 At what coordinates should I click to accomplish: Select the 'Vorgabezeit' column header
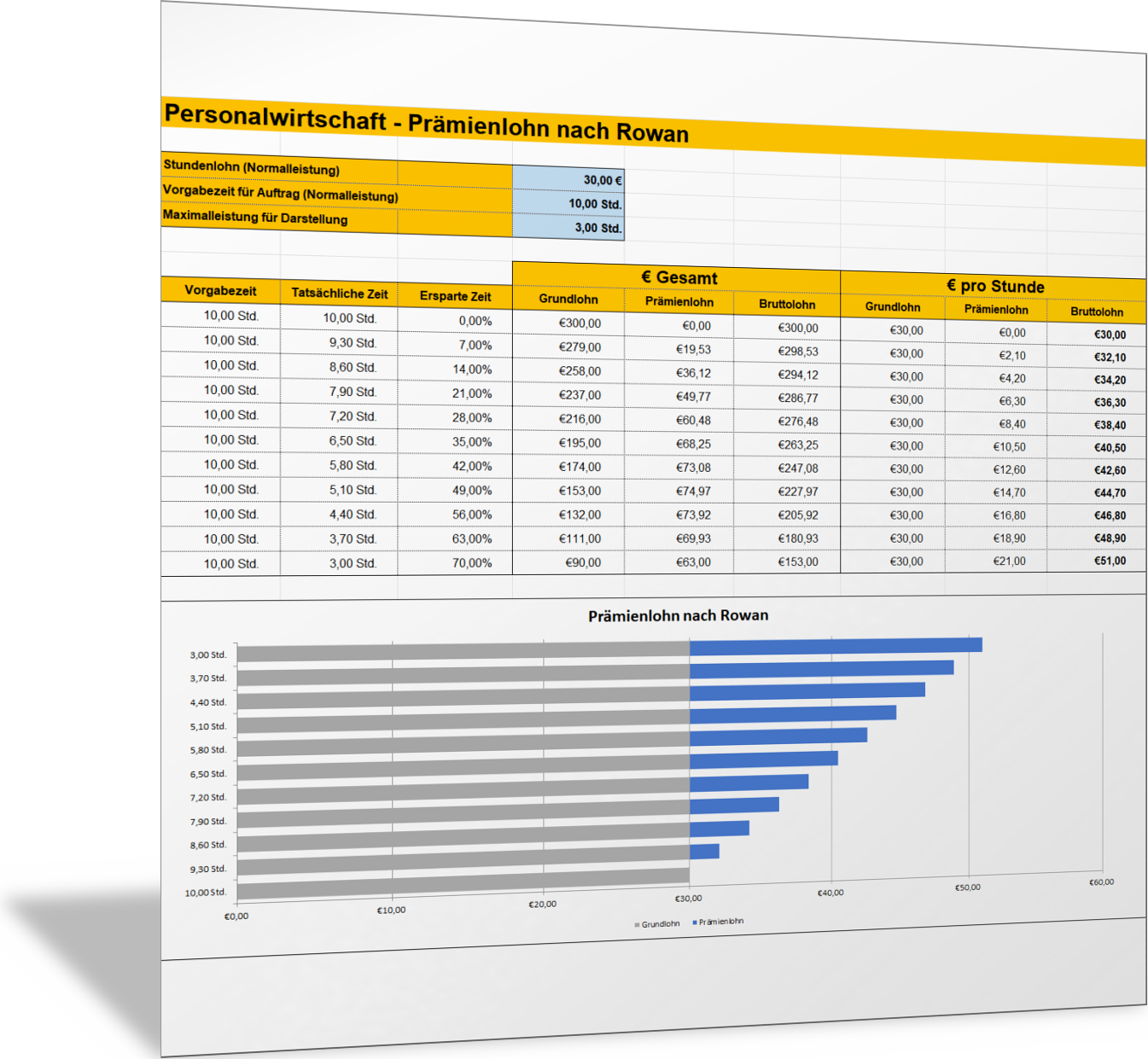click(x=220, y=290)
